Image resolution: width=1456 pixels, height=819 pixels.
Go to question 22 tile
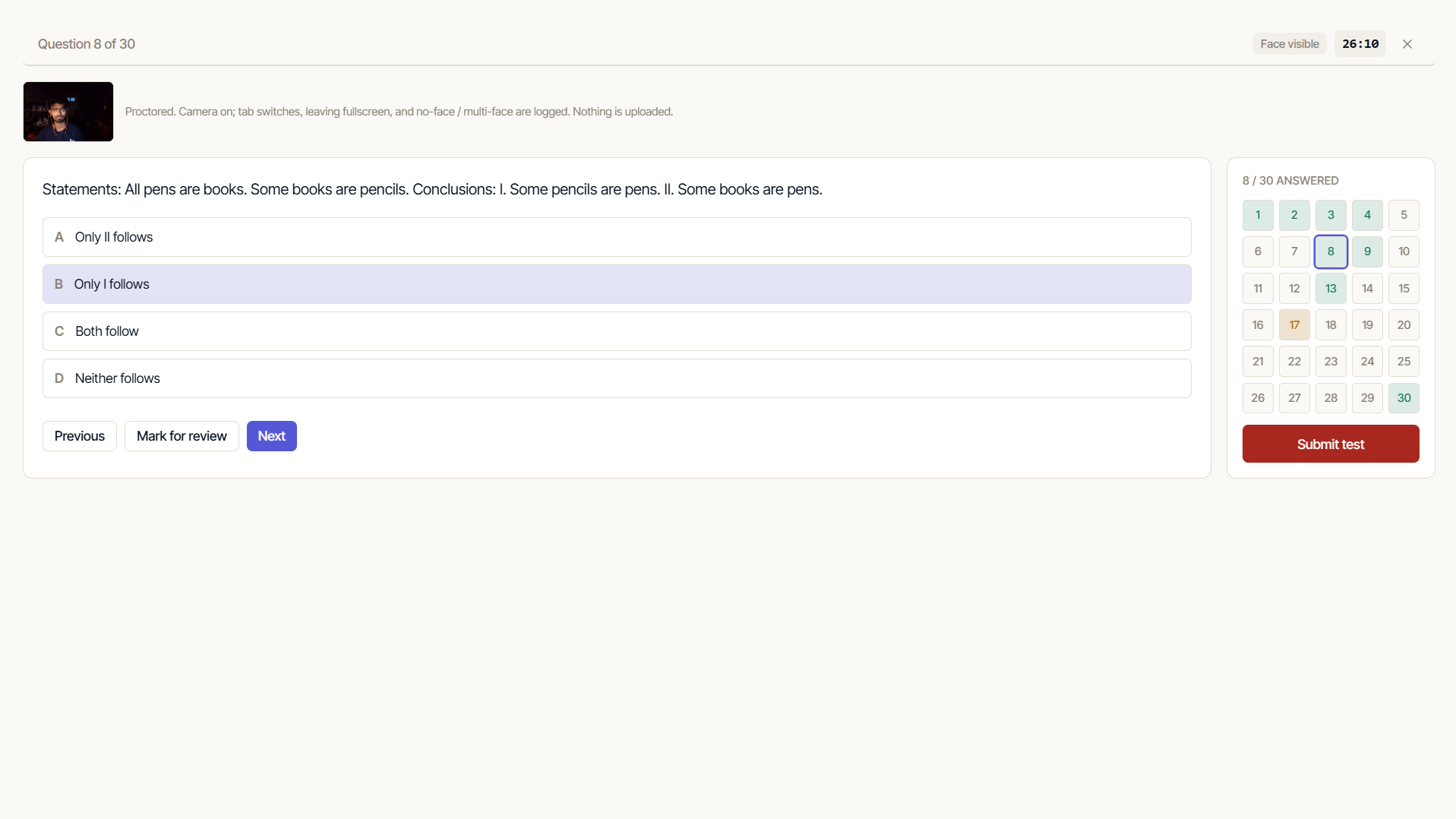pos(1294,362)
